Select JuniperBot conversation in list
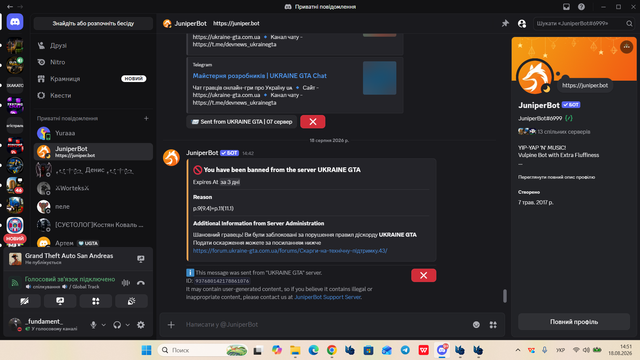The width and height of the screenshot is (640, 360). click(x=93, y=151)
